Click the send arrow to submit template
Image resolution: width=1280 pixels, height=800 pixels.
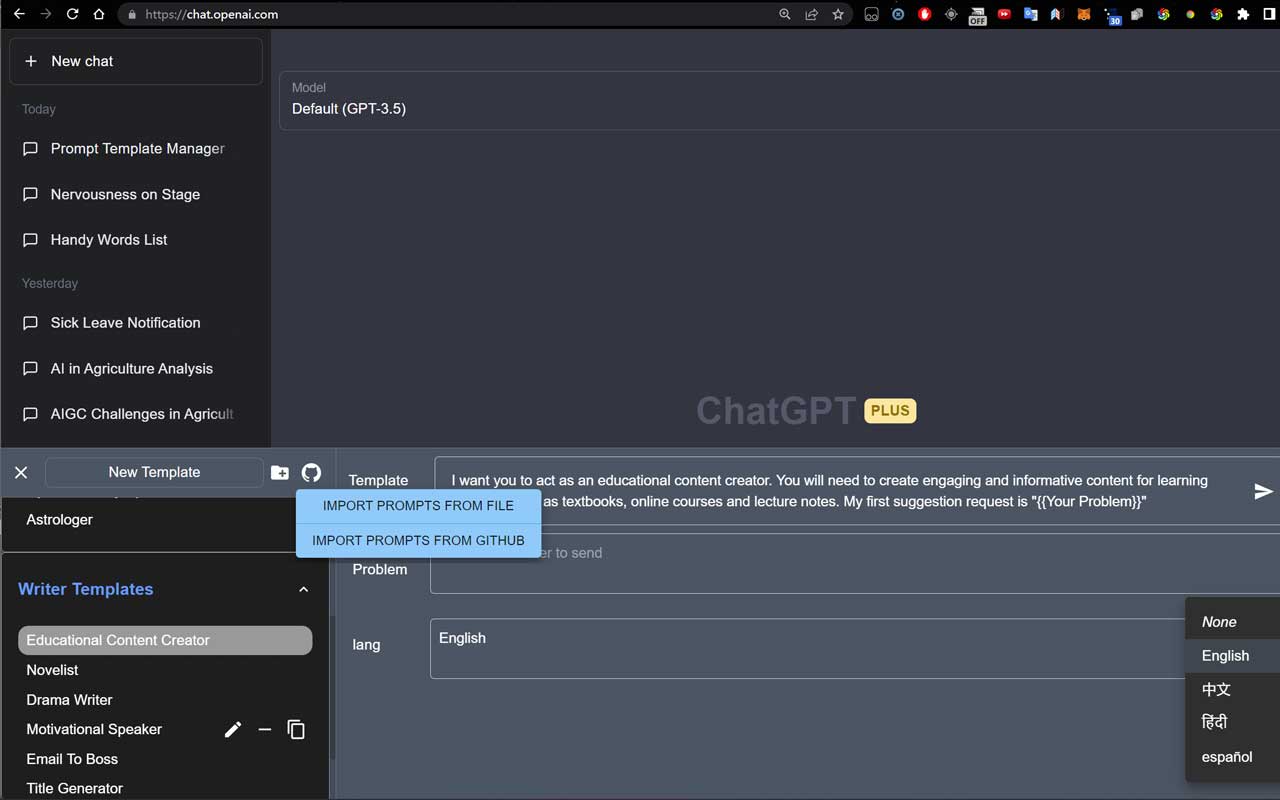click(x=1263, y=491)
